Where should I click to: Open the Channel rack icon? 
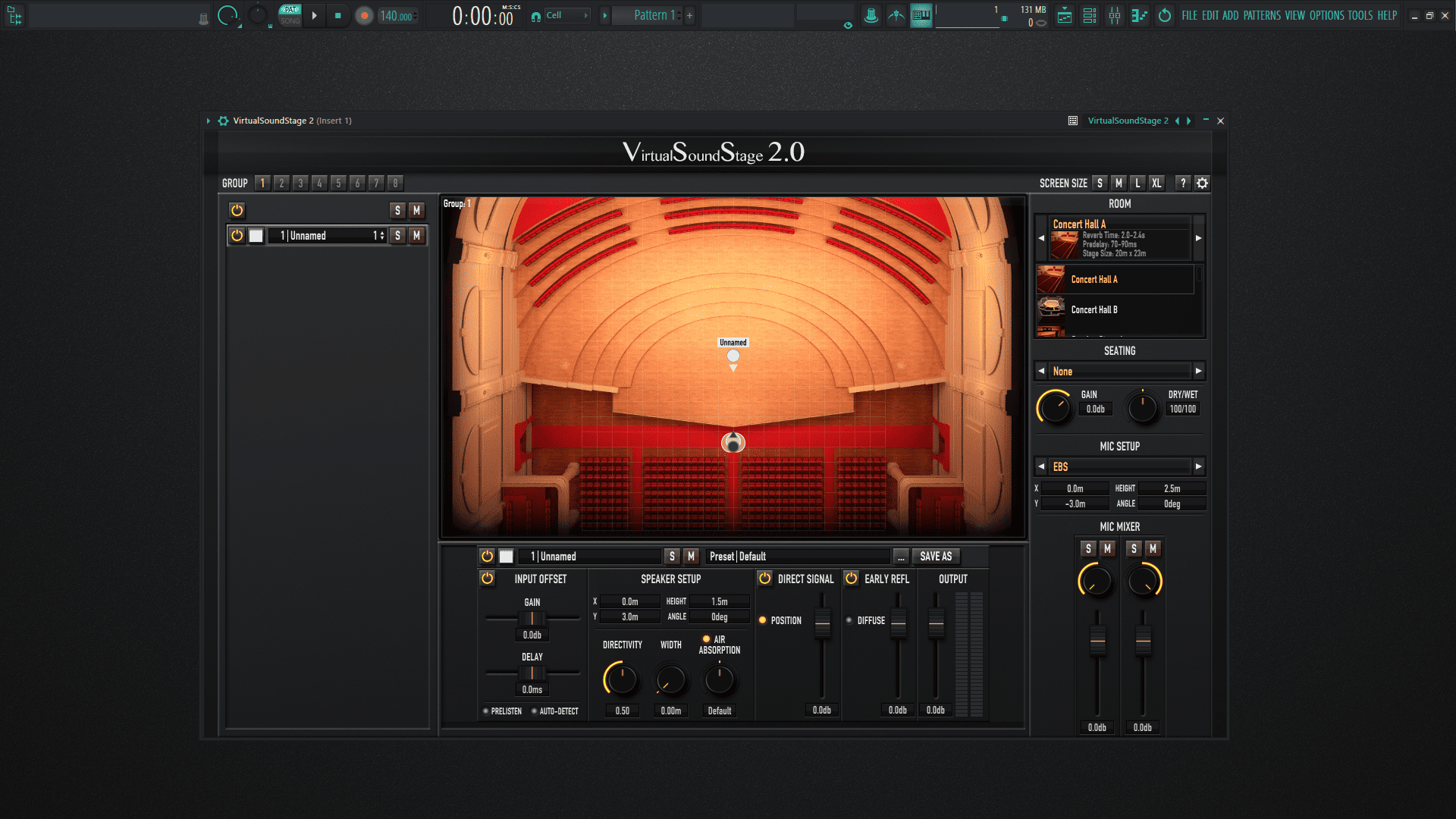pyautogui.click(x=1090, y=15)
